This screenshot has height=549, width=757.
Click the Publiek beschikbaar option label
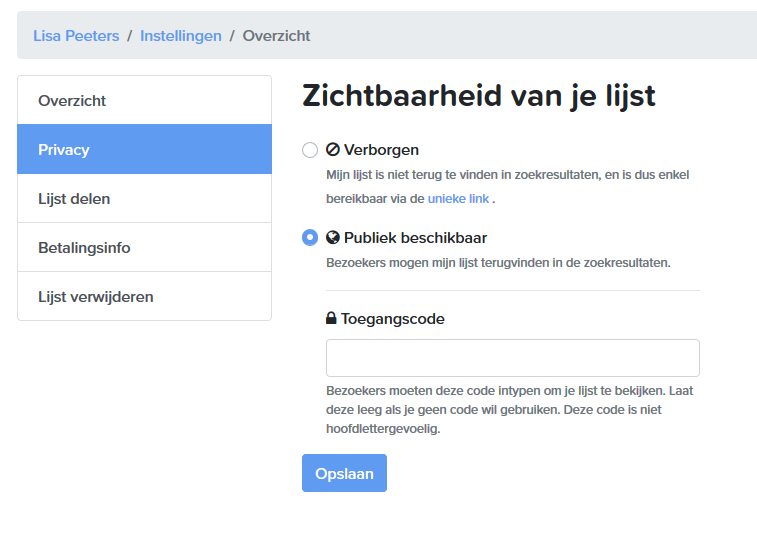tap(415, 238)
